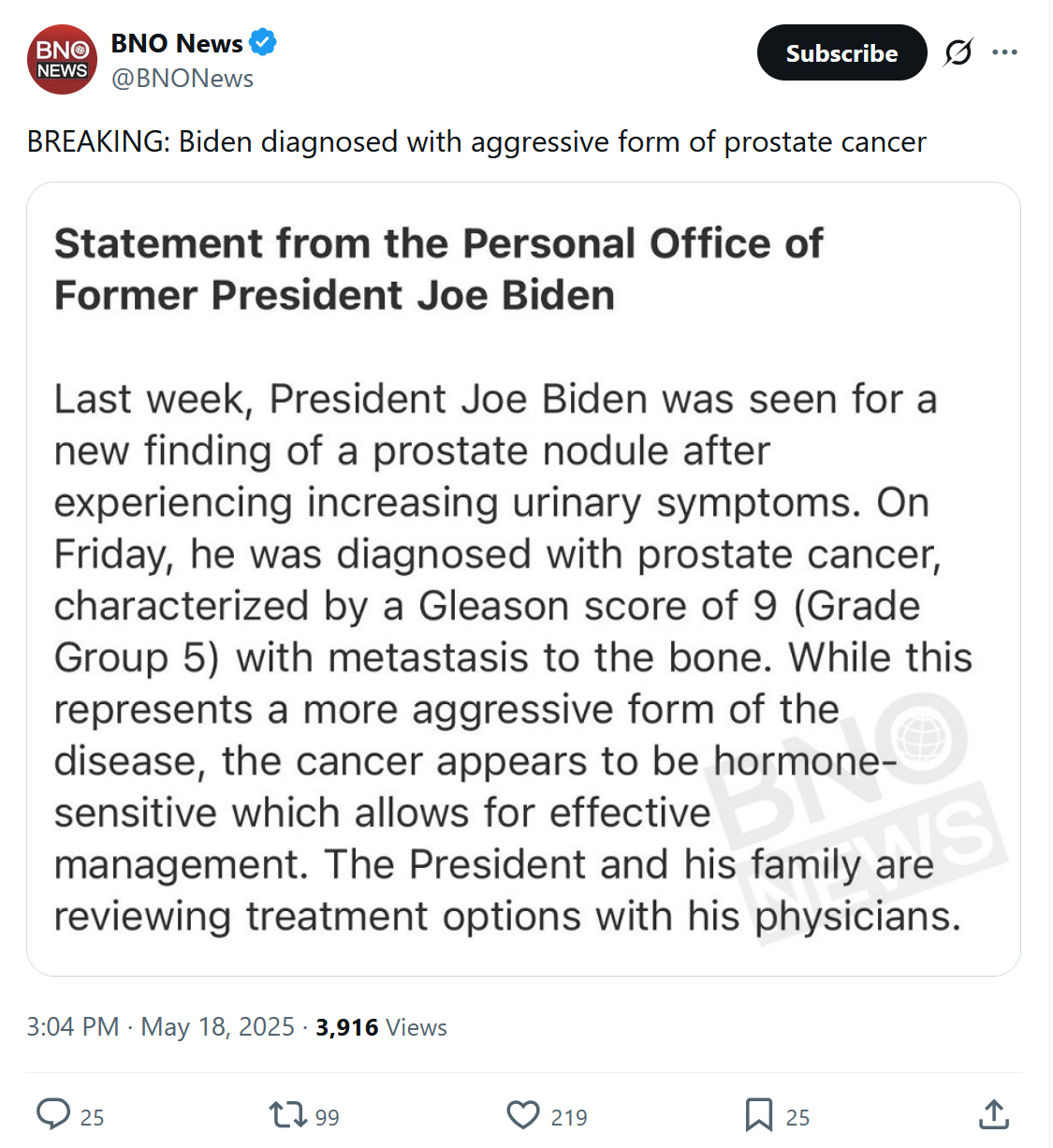
Task: Click the 25 count beside the reply bubble
Action: (92, 1117)
